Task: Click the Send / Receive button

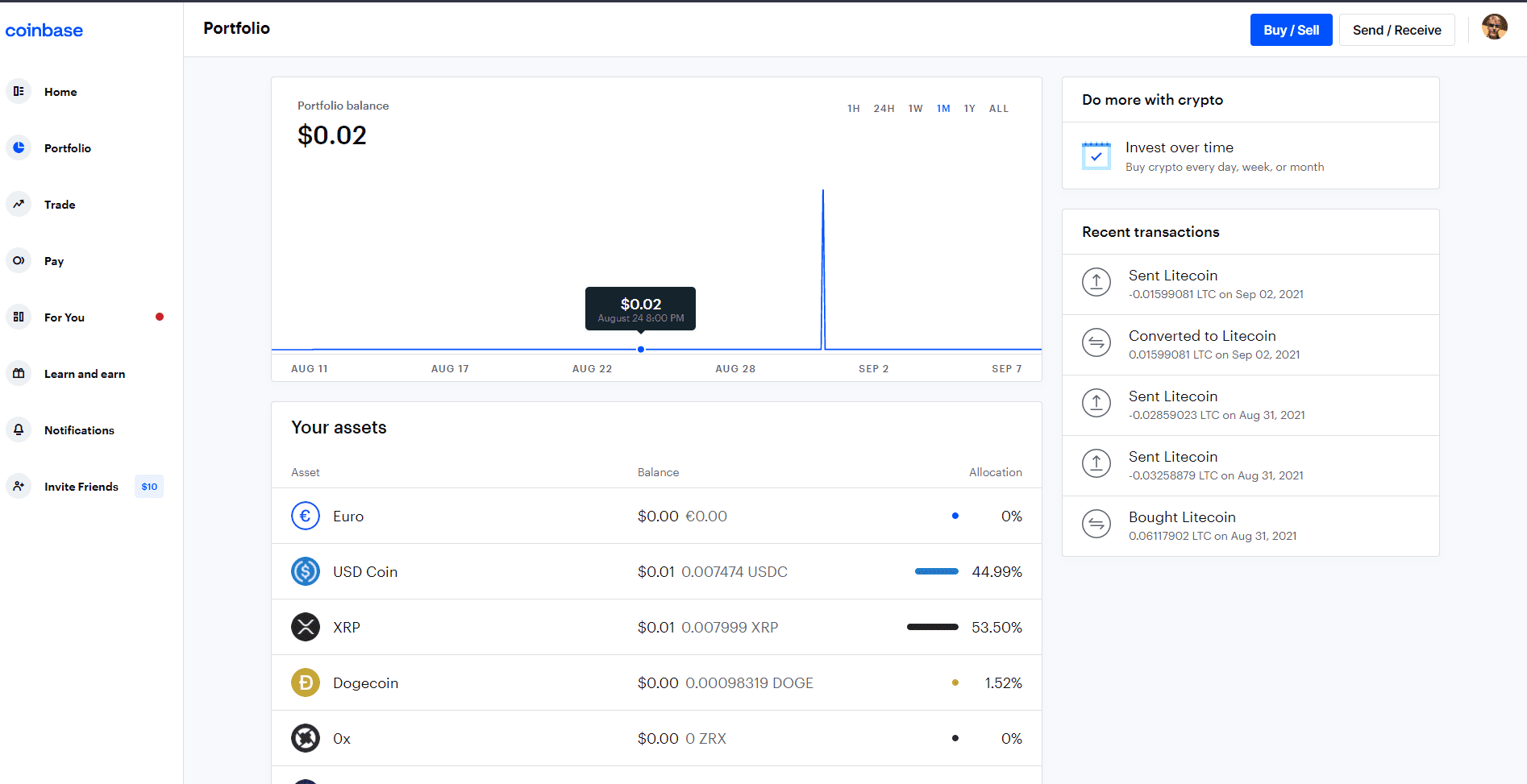Action: pos(1397,30)
